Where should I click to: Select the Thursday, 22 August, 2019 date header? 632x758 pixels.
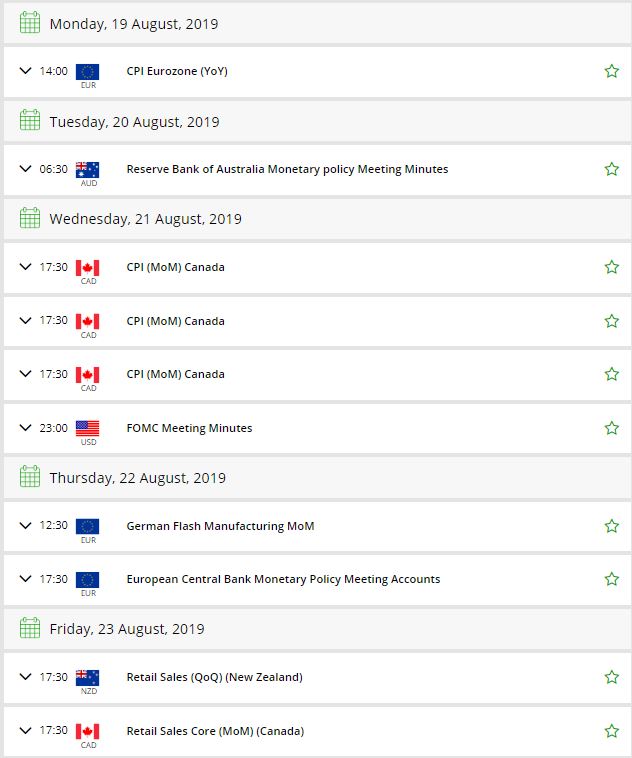tap(137, 478)
